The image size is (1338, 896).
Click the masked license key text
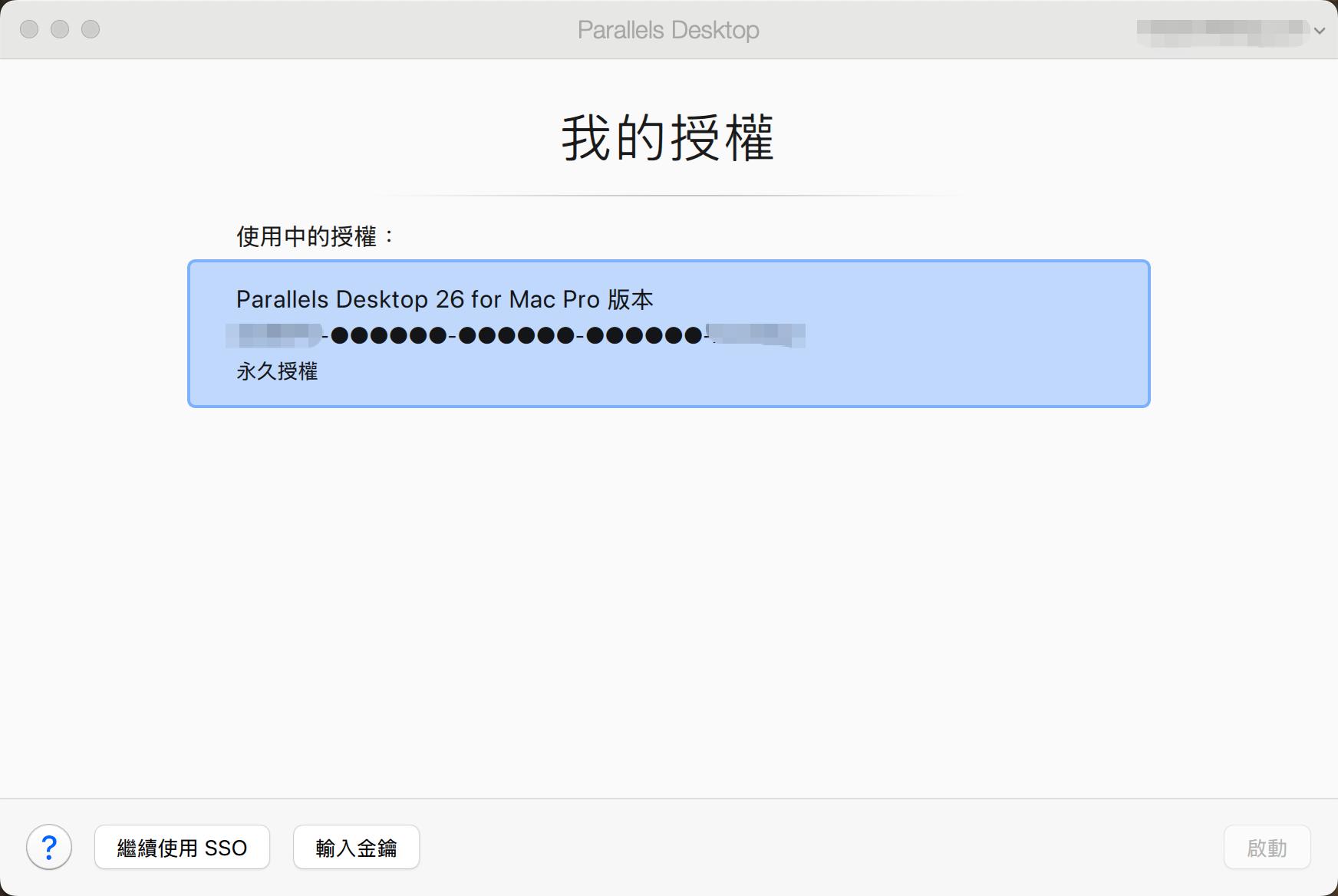click(x=516, y=335)
